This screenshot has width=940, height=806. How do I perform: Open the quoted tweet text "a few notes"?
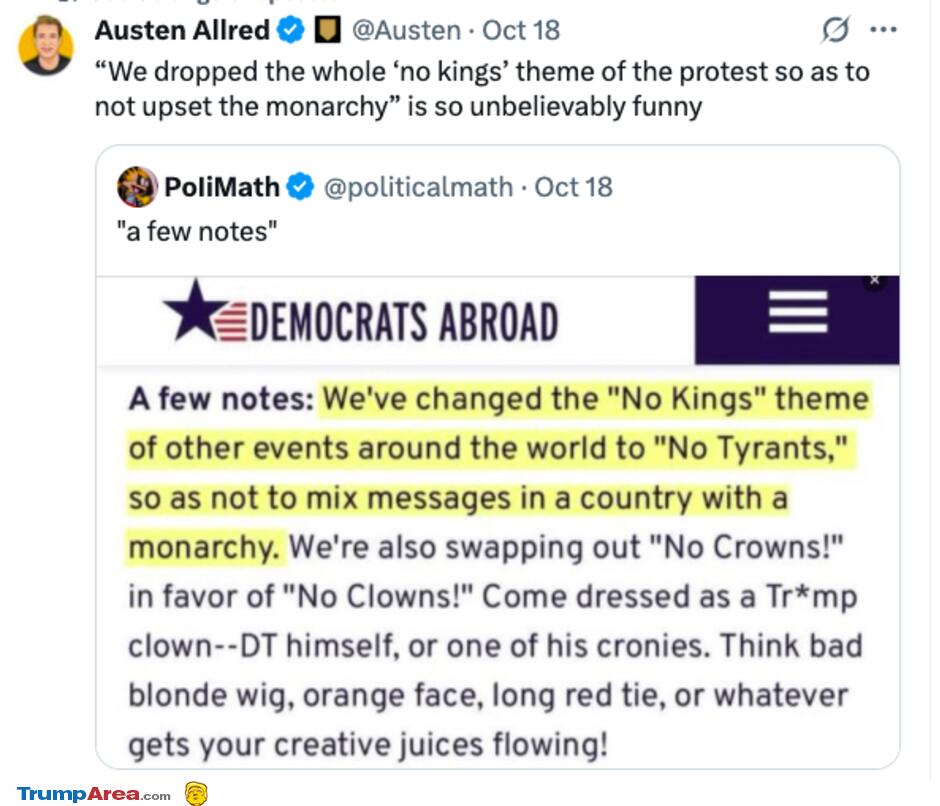click(x=196, y=231)
